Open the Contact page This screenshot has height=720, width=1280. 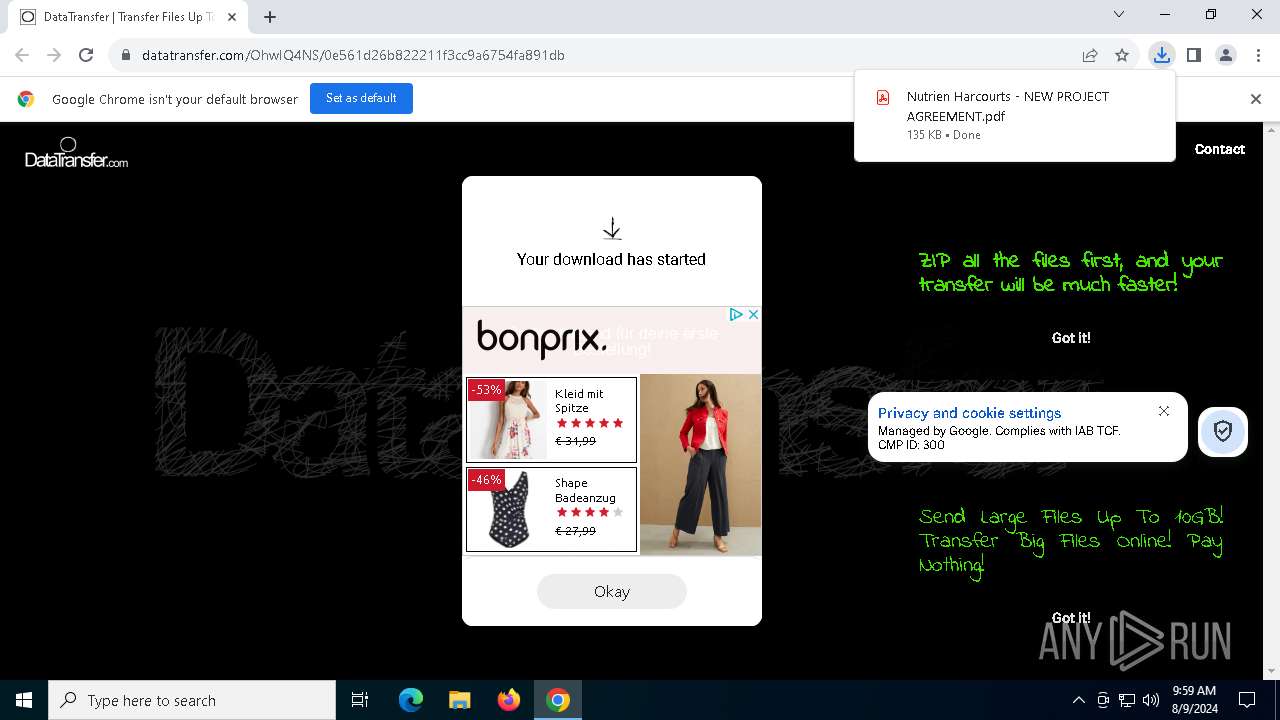[x=1219, y=149]
